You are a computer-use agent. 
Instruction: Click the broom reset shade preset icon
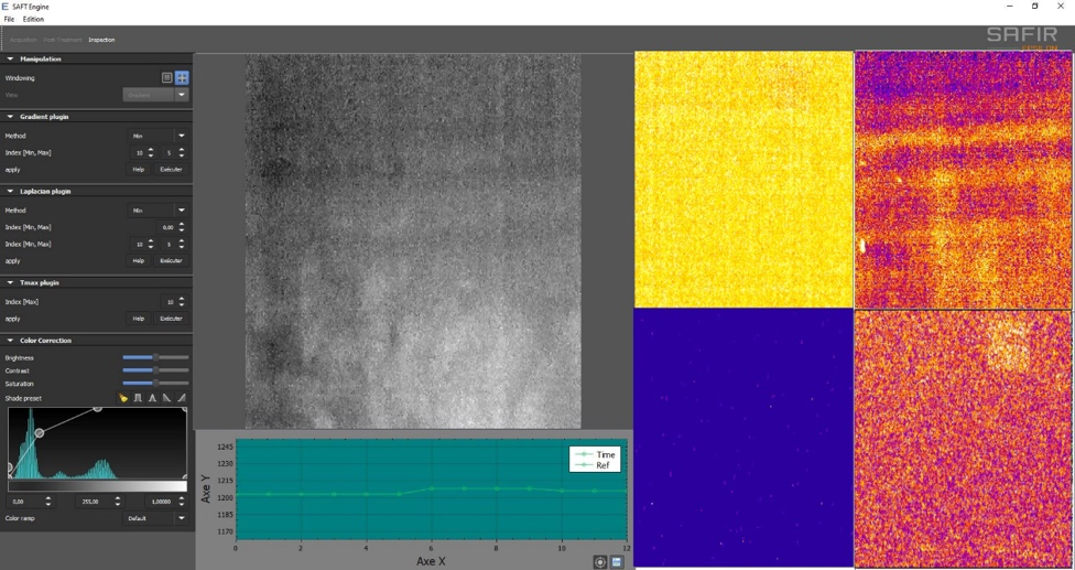[124, 398]
